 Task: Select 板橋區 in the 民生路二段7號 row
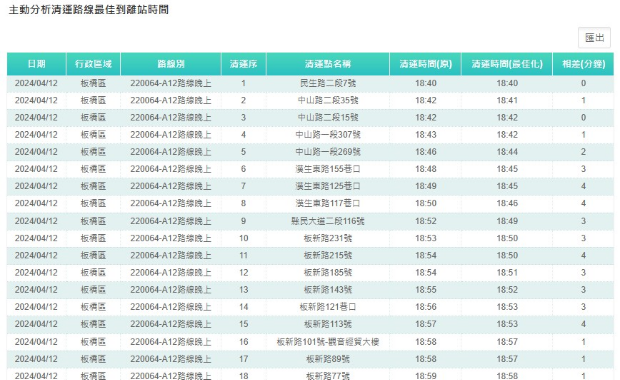[x=93, y=83]
